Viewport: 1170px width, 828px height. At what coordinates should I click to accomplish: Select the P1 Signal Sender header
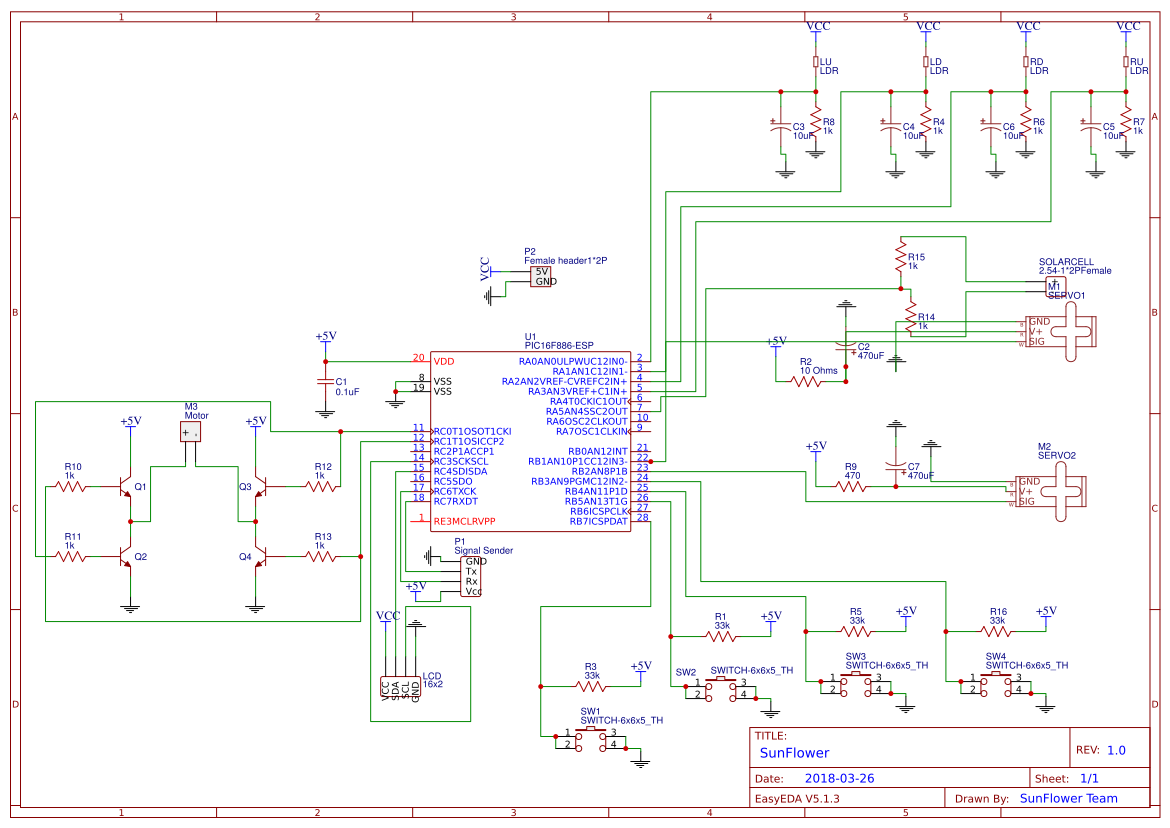(470, 575)
